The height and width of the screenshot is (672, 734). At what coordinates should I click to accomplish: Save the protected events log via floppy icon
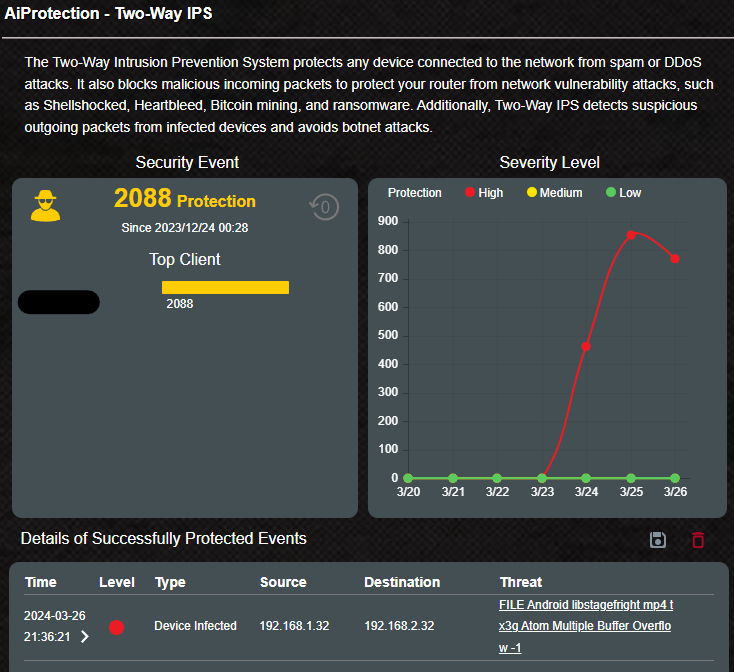point(658,540)
